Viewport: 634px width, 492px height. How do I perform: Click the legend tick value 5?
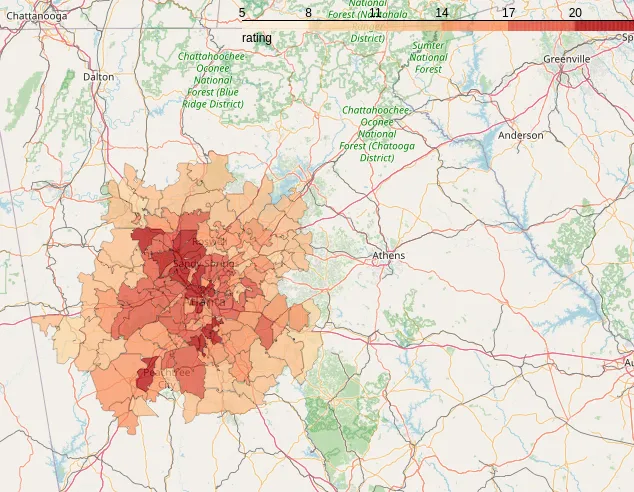pos(242,13)
